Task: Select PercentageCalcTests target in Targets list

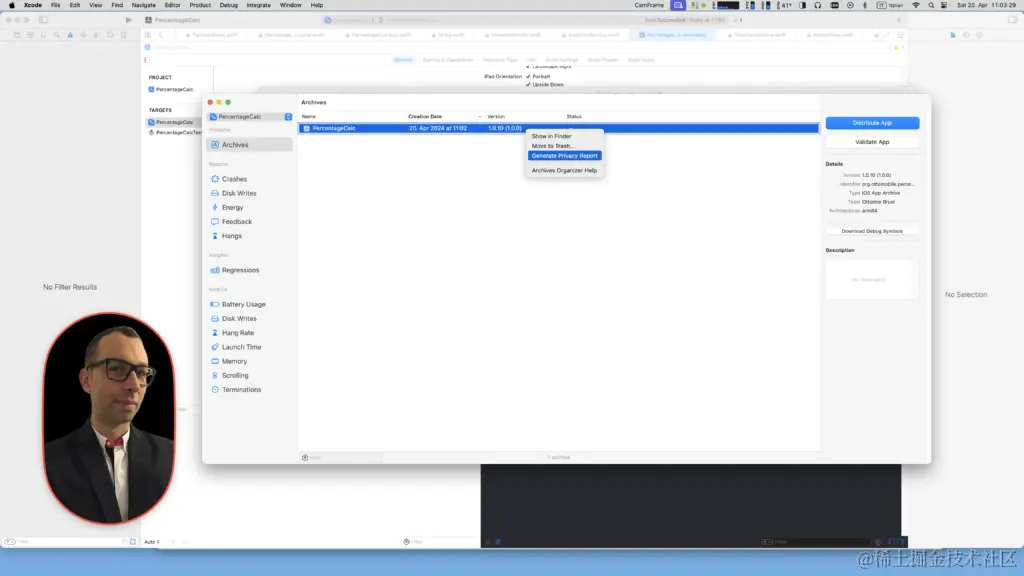Action: pyautogui.click(x=174, y=133)
